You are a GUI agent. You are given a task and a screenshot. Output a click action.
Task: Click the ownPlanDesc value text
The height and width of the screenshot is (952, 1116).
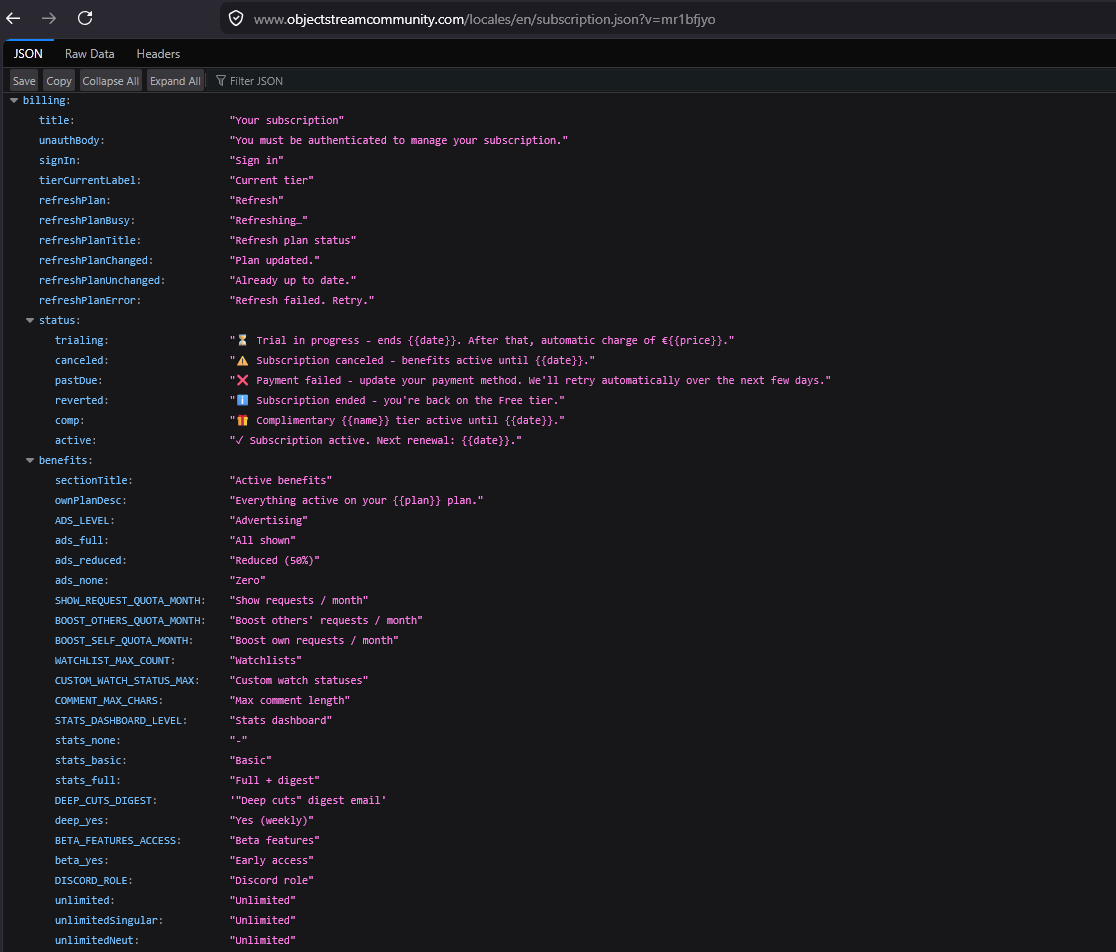tap(357, 501)
